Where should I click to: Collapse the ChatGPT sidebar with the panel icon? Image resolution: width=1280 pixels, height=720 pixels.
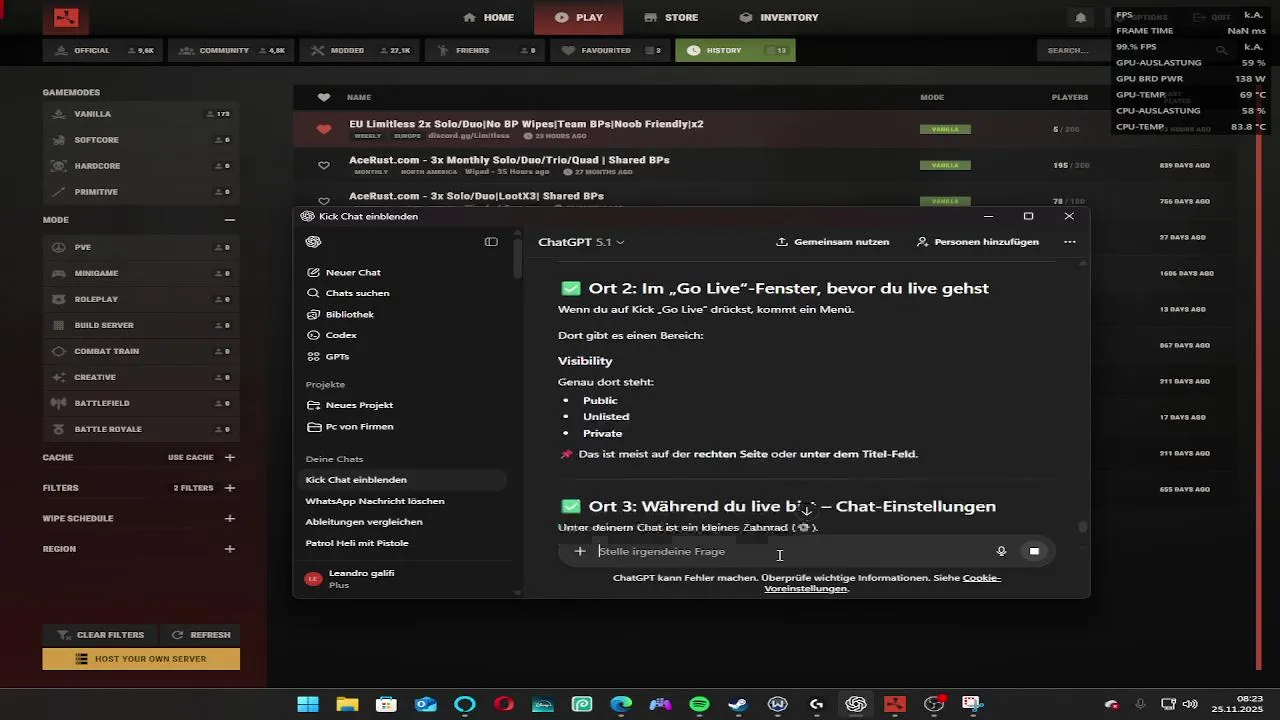[x=491, y=242]
